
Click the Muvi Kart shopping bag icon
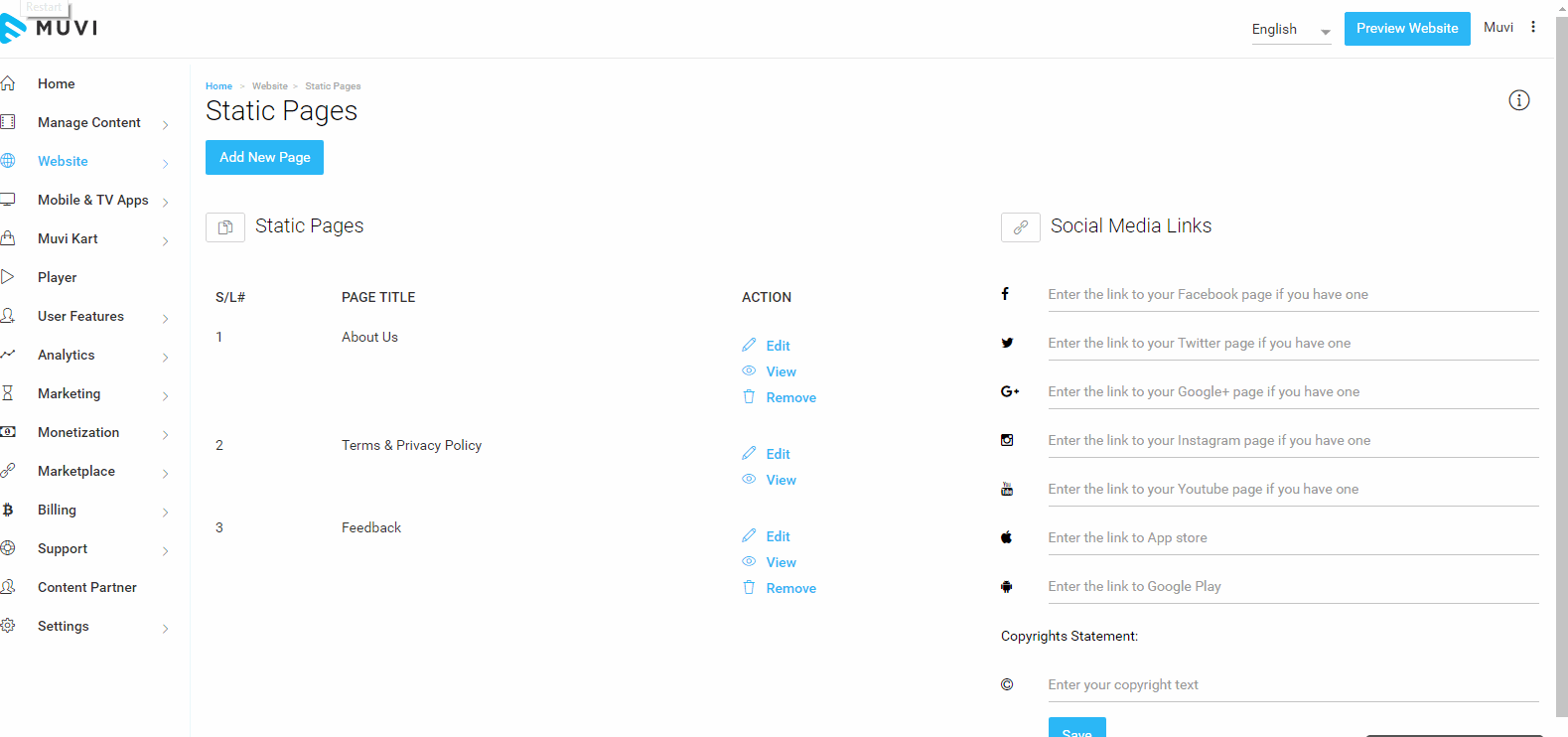8,238
